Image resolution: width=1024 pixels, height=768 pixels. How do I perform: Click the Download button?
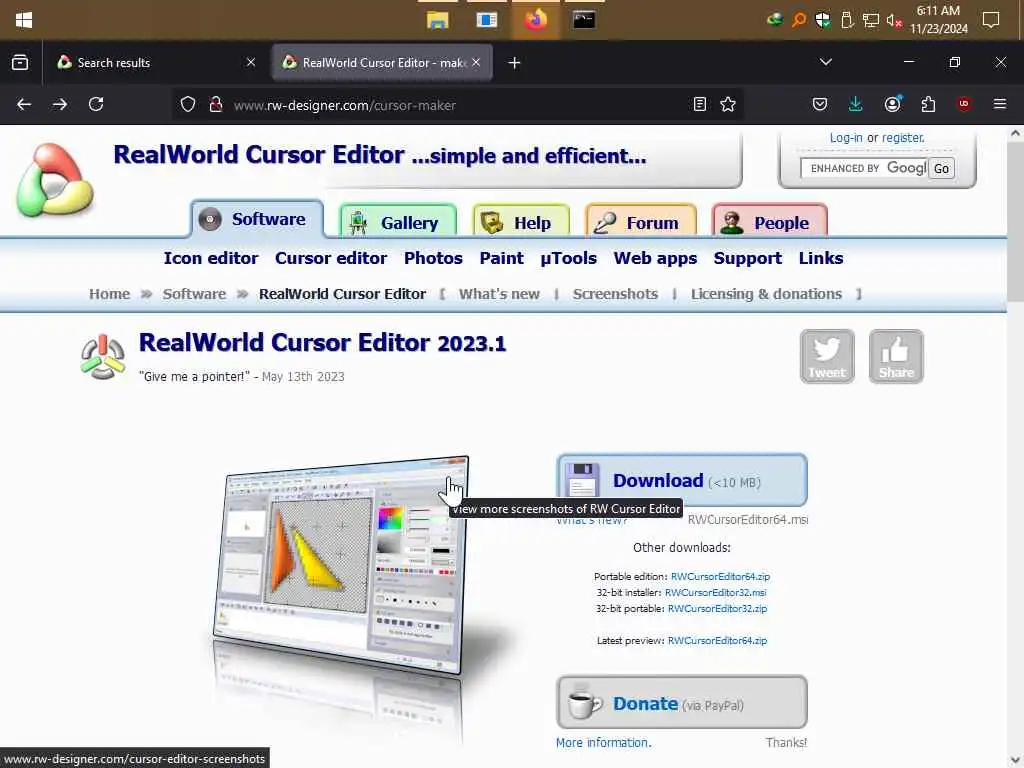pyautogui.click(x=682, y=481)
